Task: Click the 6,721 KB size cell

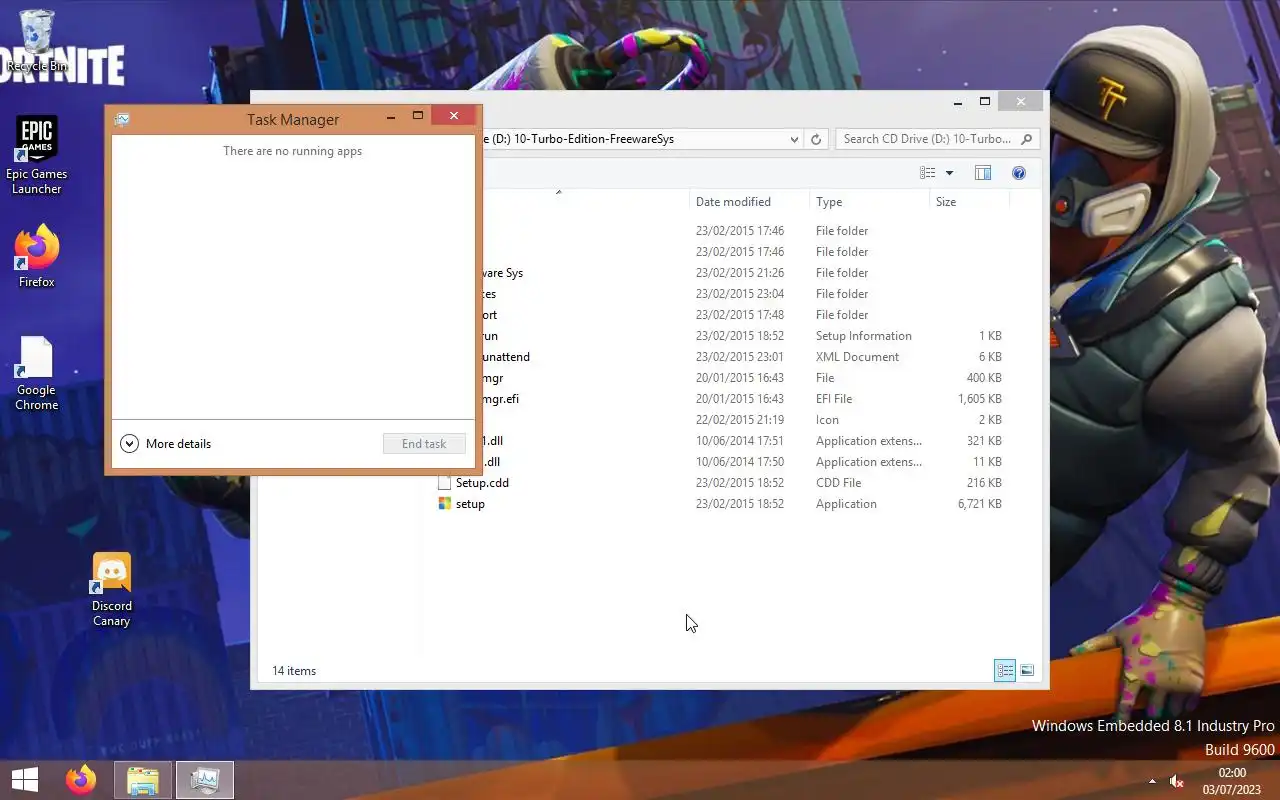Action: pos(980,504)
